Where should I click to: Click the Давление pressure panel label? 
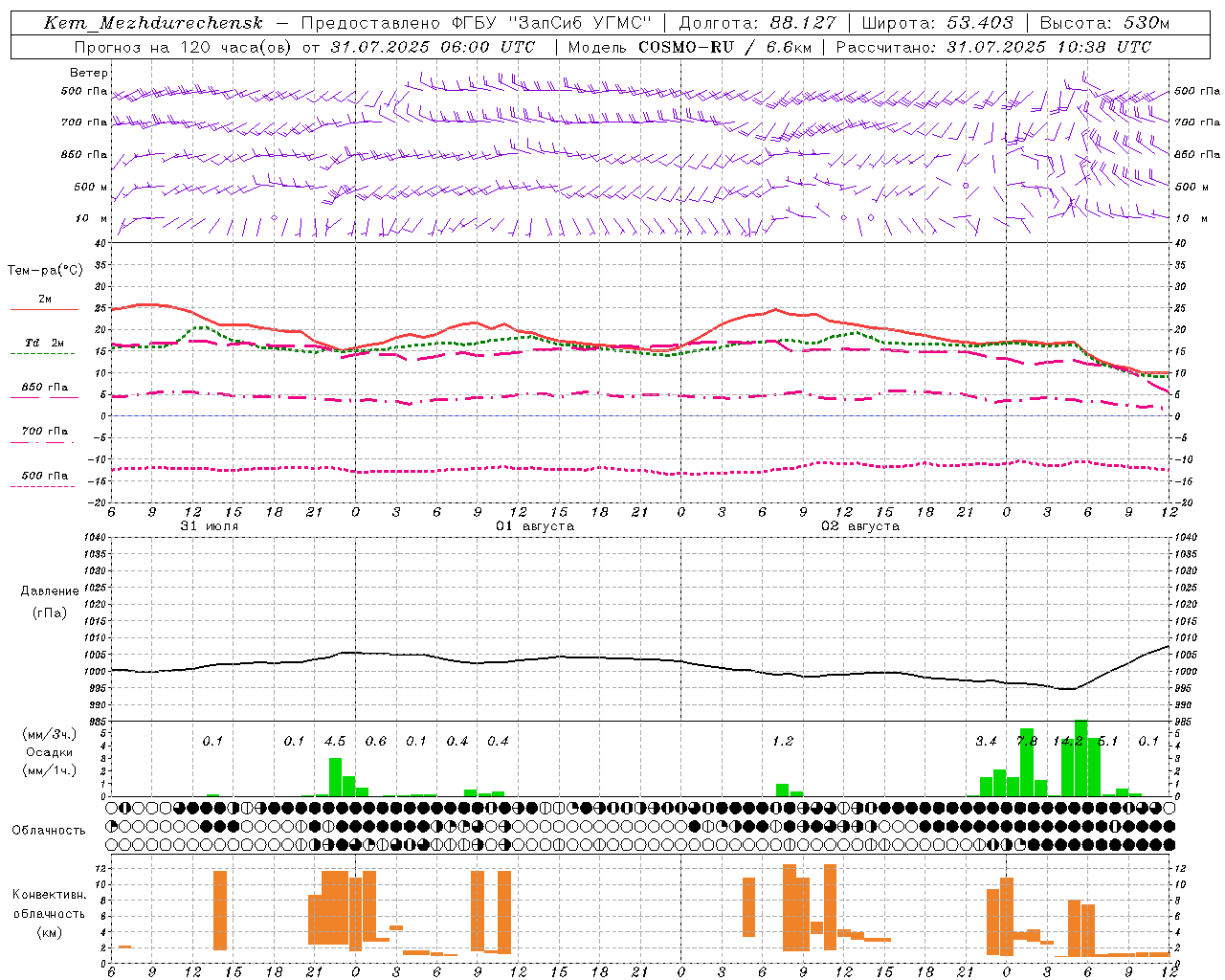click(50, 591)
